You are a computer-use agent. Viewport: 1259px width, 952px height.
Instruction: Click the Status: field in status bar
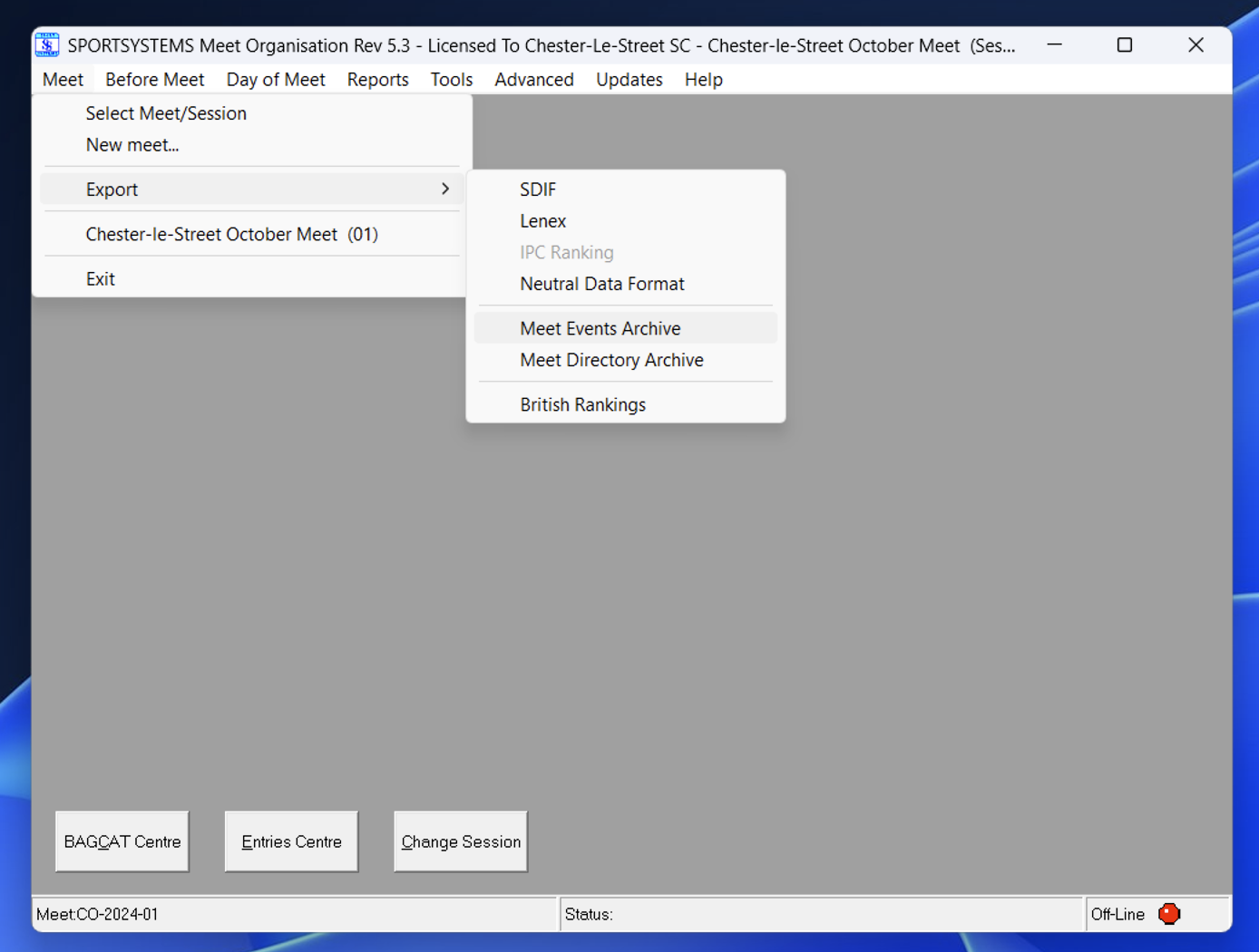point(822,914)
